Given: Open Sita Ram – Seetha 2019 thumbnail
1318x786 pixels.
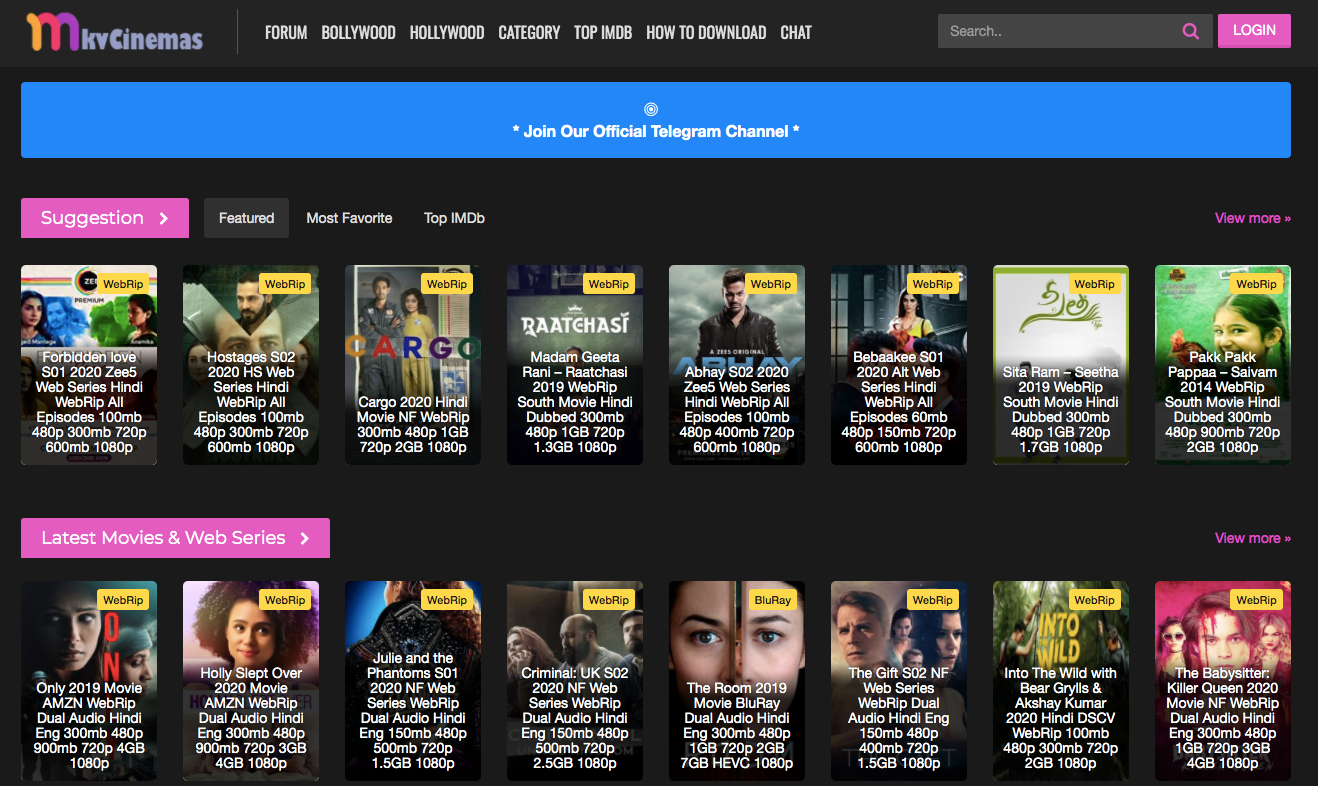Looking at the screenshot, I should click(1061, 365).
